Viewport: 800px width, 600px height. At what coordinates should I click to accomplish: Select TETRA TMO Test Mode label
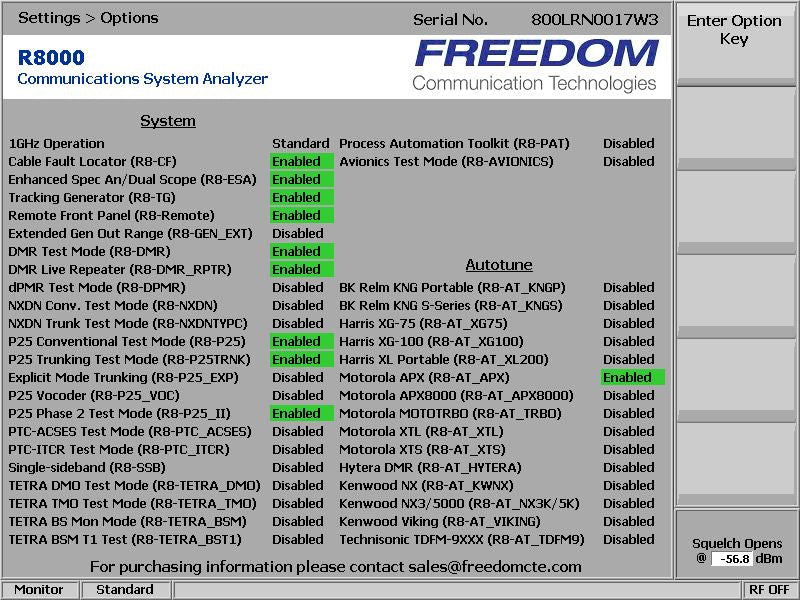pyautogui.click(x=132, y=504)
